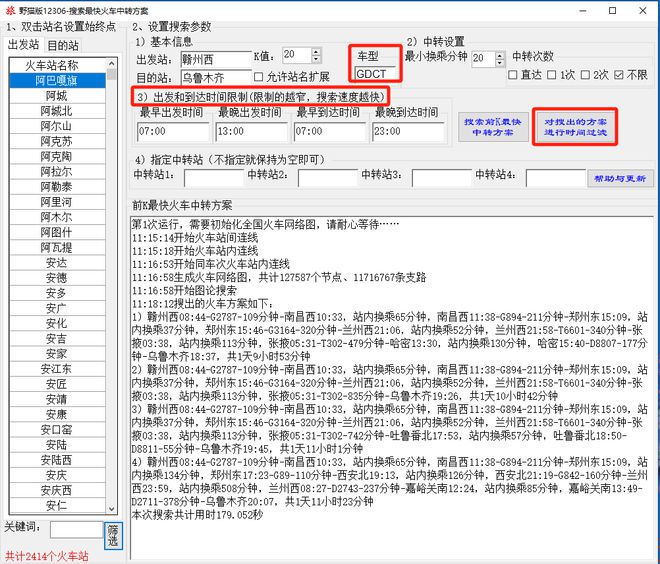Select station 安陆西 in list
660x564 pixels.
tap(57, 460)
